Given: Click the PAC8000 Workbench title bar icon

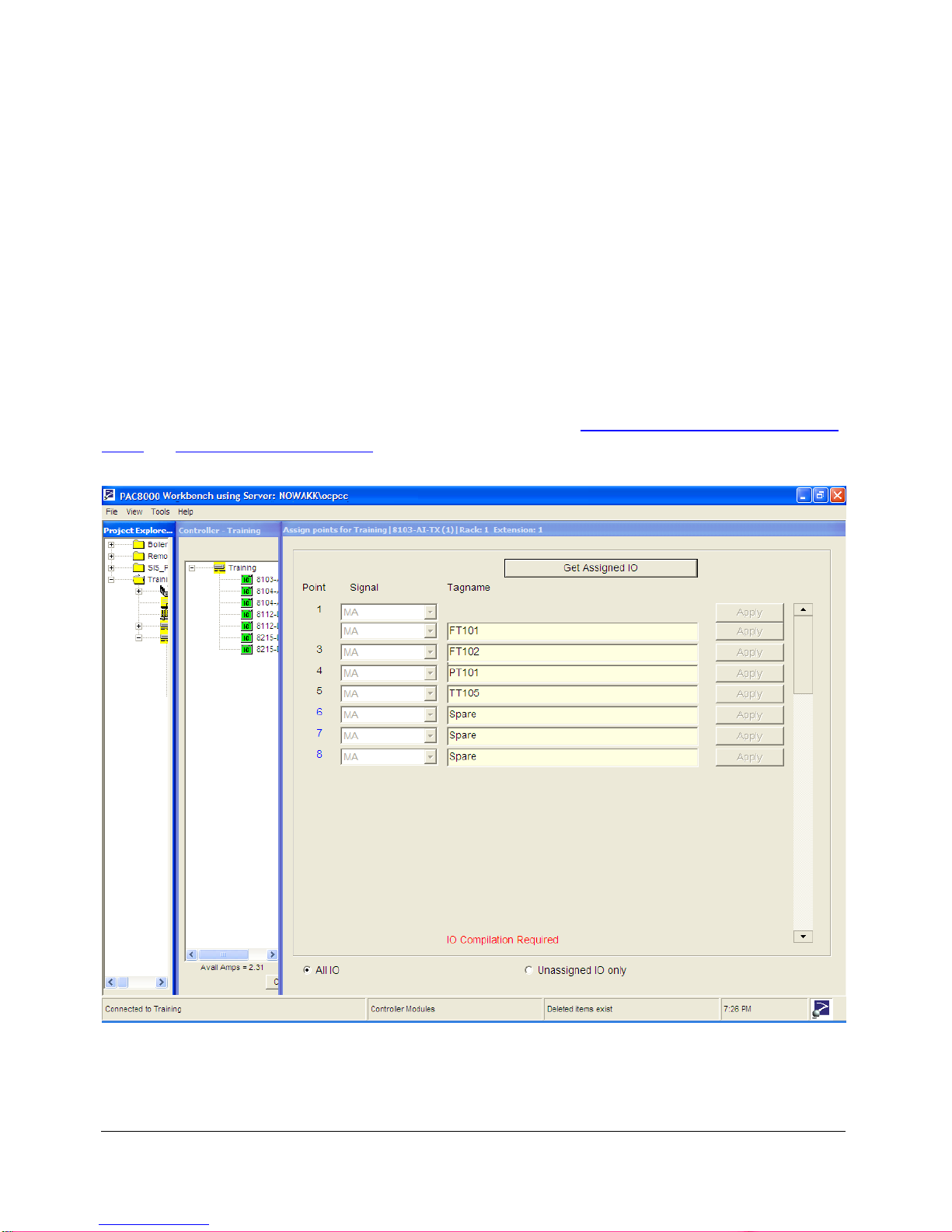Looking at the screenshot, I should coord(110,495).
